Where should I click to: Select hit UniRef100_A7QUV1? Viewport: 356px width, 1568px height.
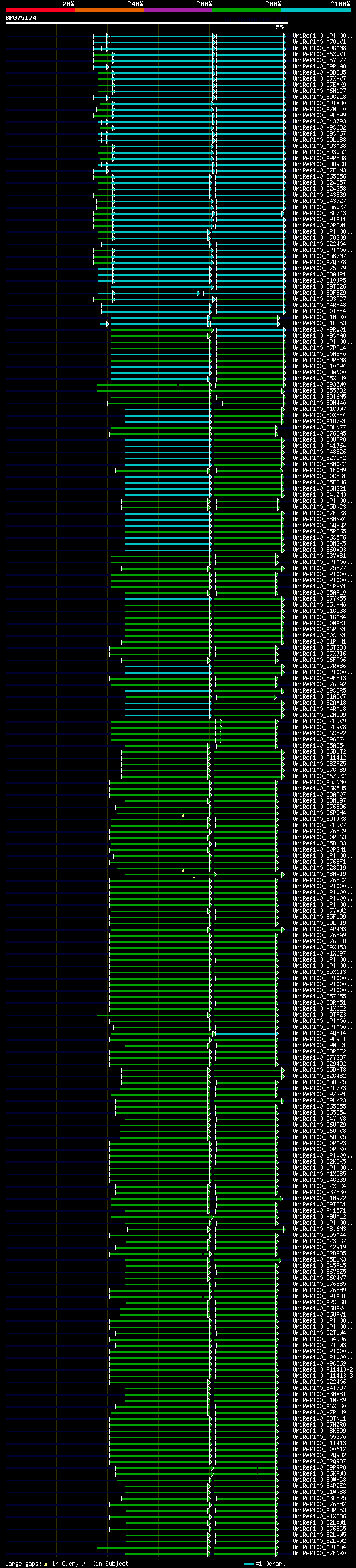click(x=319, y=42)
